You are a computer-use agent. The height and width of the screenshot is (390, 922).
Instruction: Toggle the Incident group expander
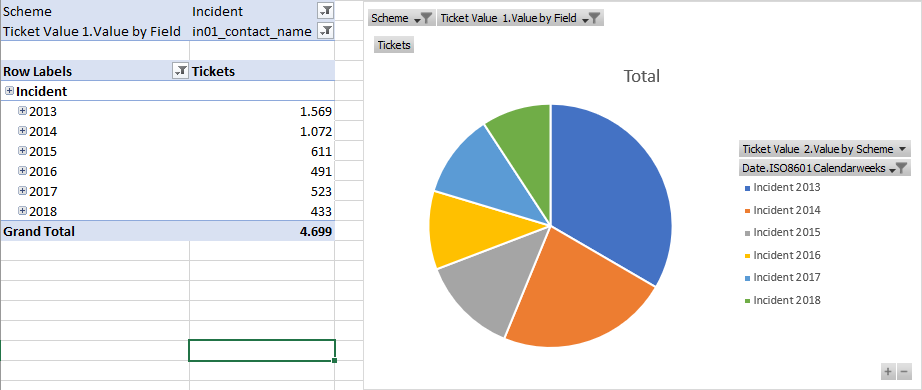point(9,91)
